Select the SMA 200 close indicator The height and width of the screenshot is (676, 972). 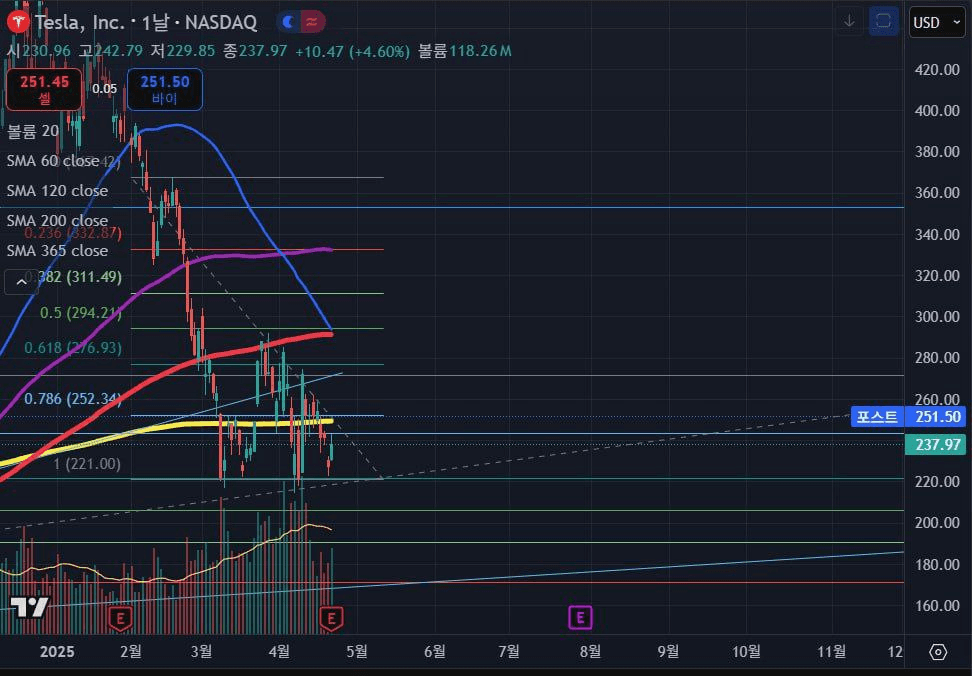coord(57,221)
